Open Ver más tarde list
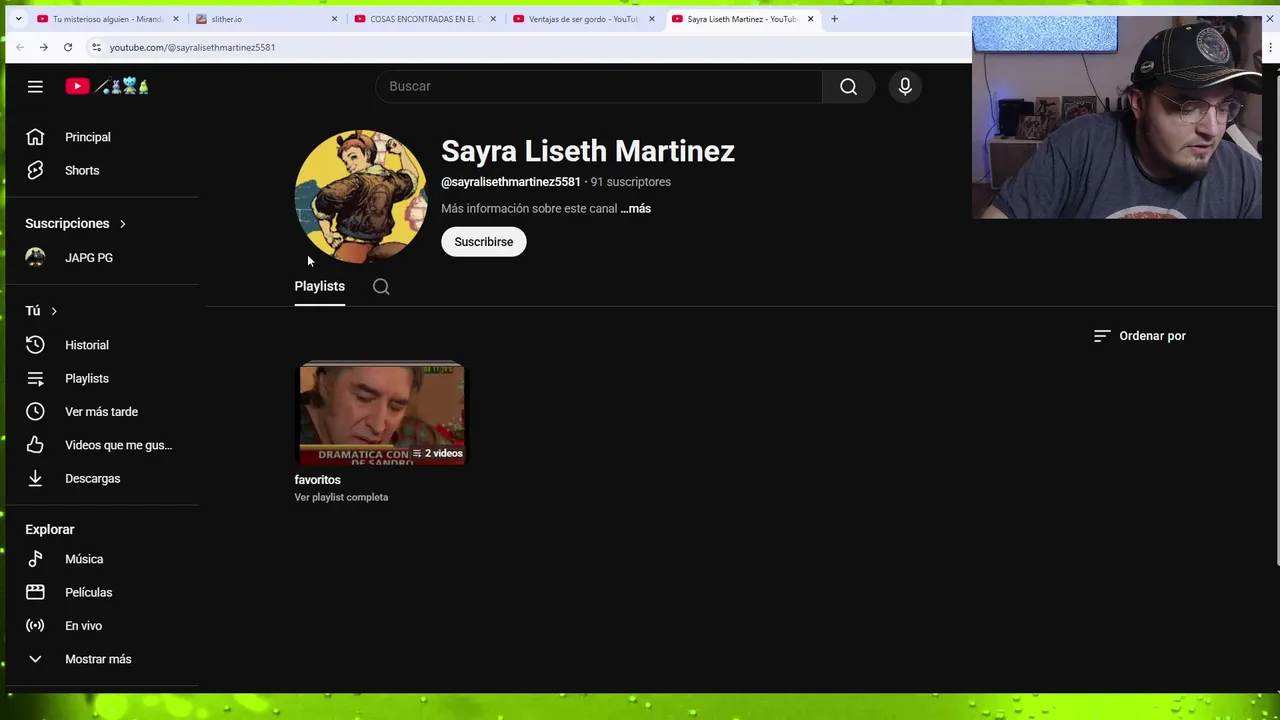 tap(102, 412)
